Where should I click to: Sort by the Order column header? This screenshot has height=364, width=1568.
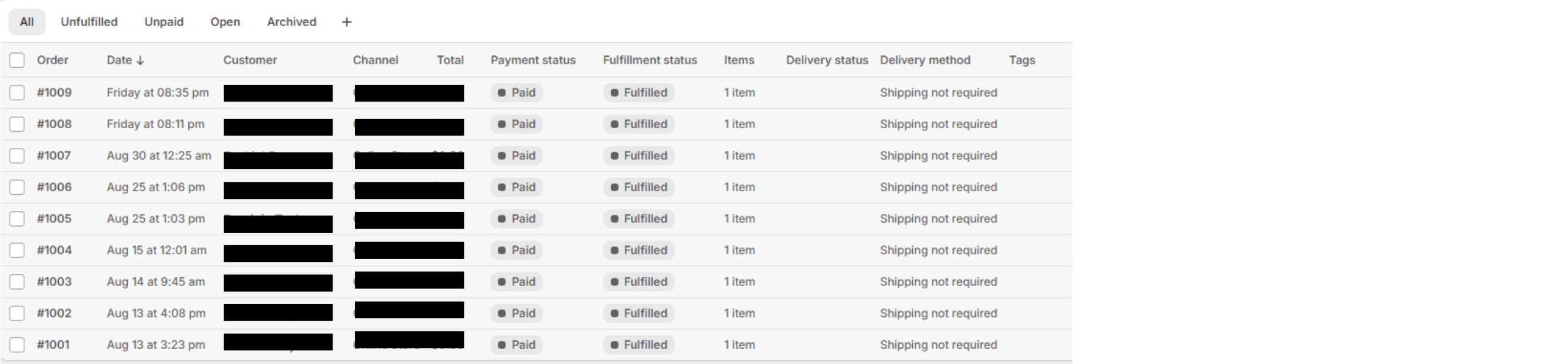click(x=52, y=60)
